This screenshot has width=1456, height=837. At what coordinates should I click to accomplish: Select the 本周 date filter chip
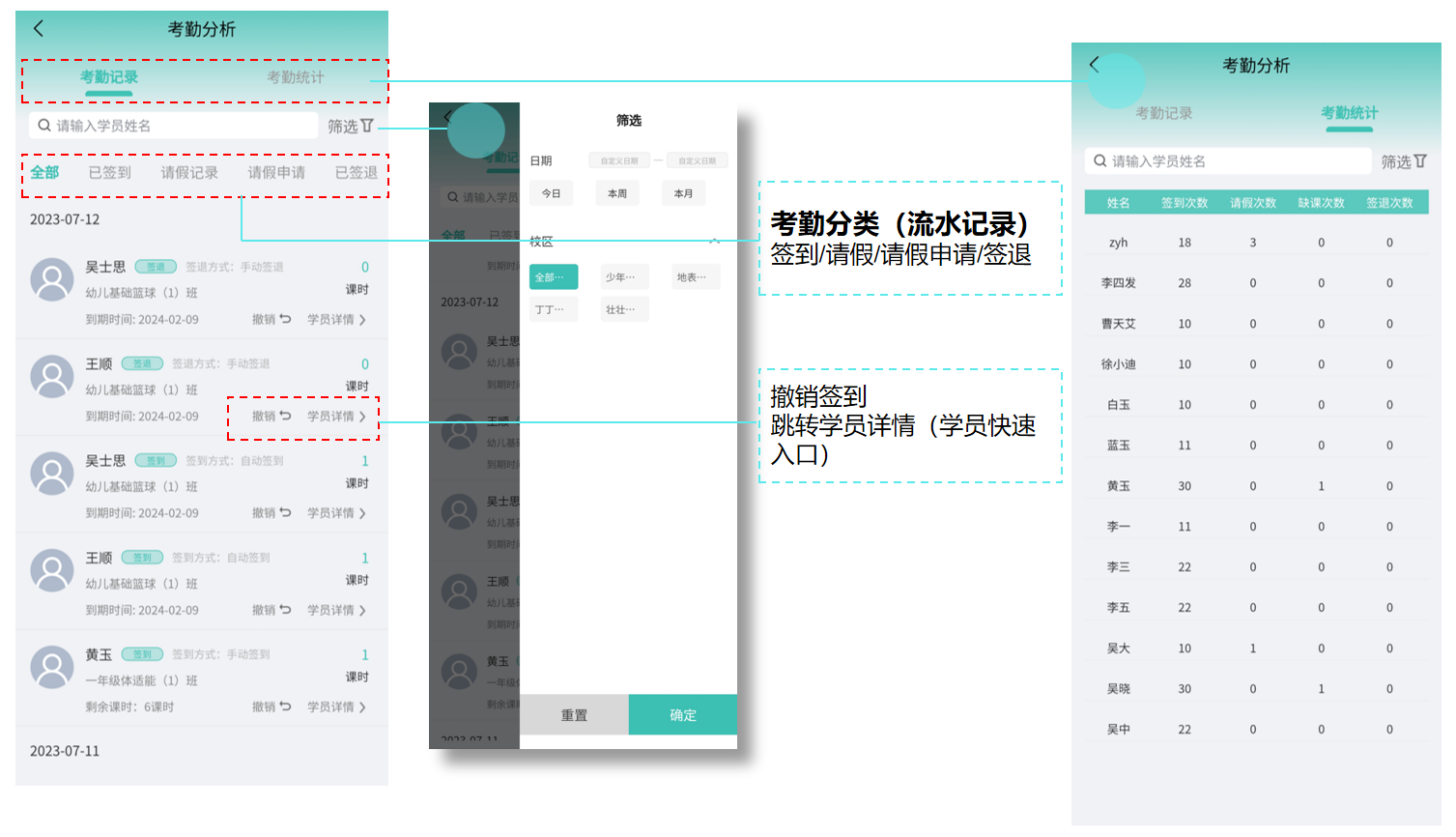[617, 193]
